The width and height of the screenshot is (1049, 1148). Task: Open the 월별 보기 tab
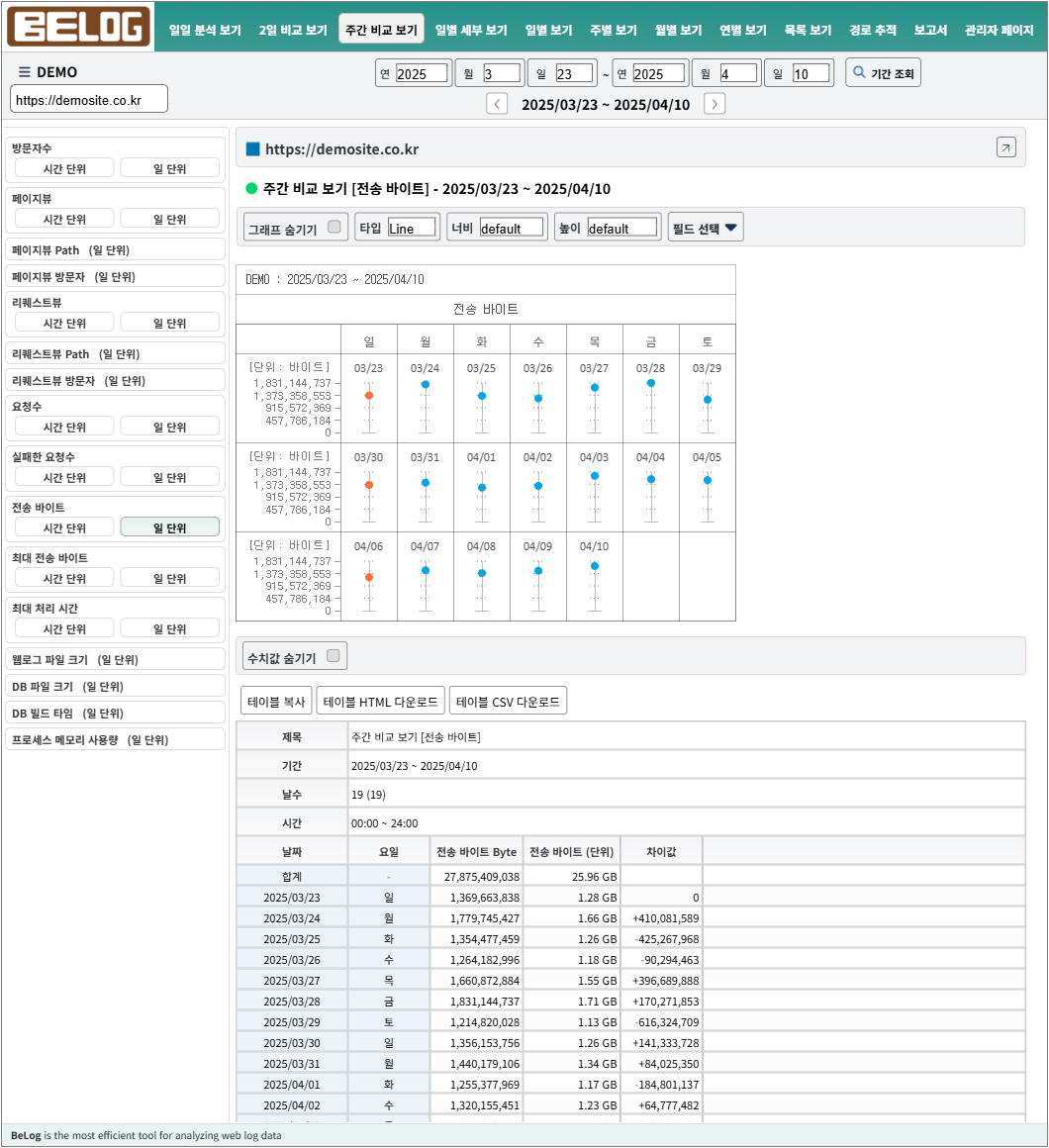678,30
